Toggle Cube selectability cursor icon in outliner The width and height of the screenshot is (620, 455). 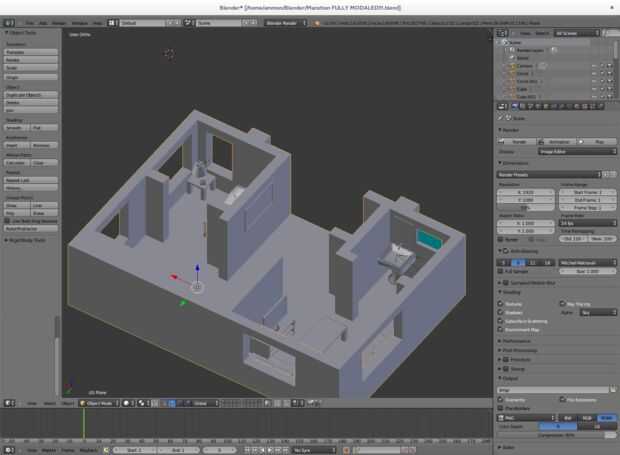click(x=602, y=89)
